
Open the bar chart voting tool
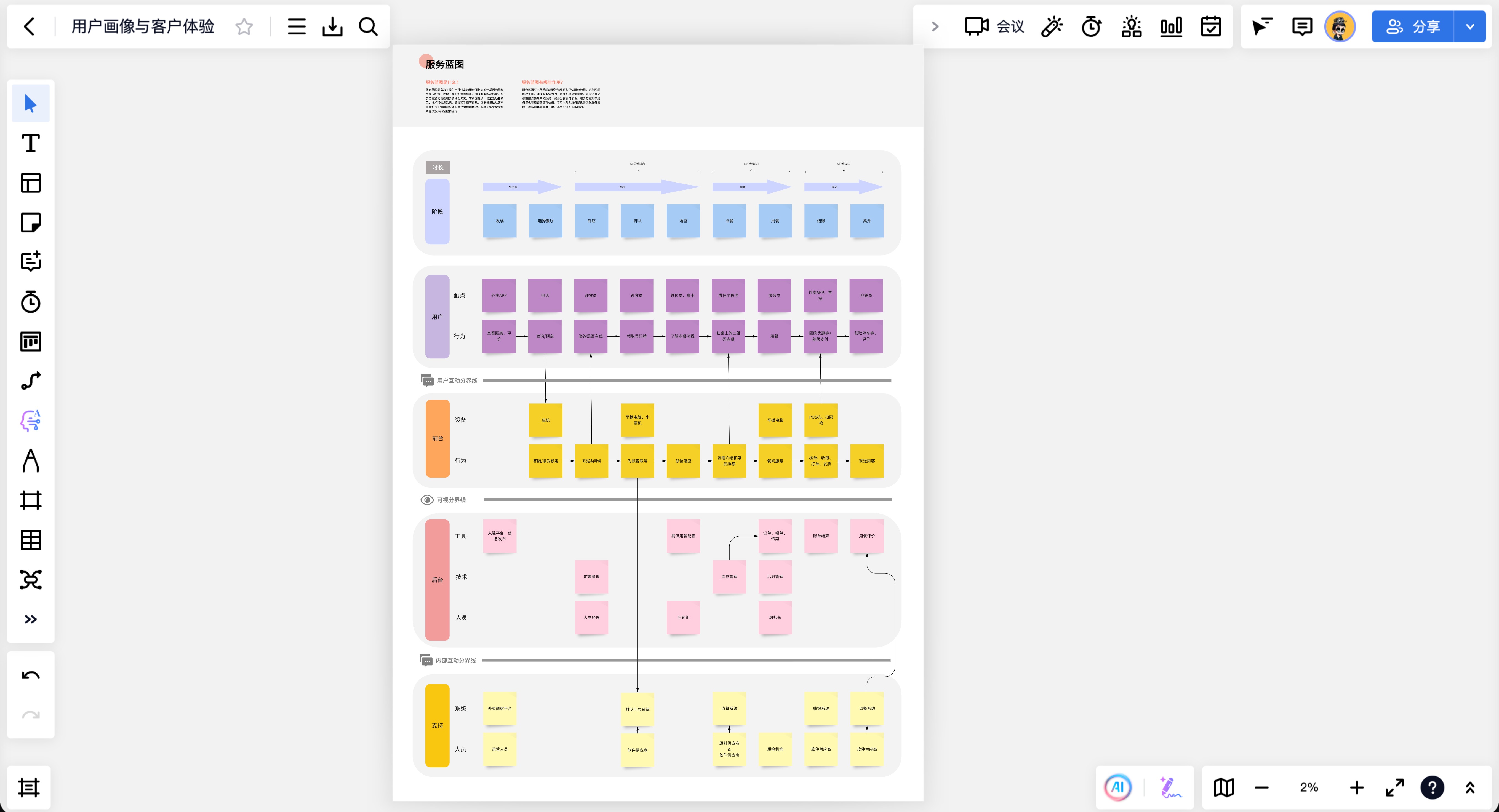[1171, 26]
